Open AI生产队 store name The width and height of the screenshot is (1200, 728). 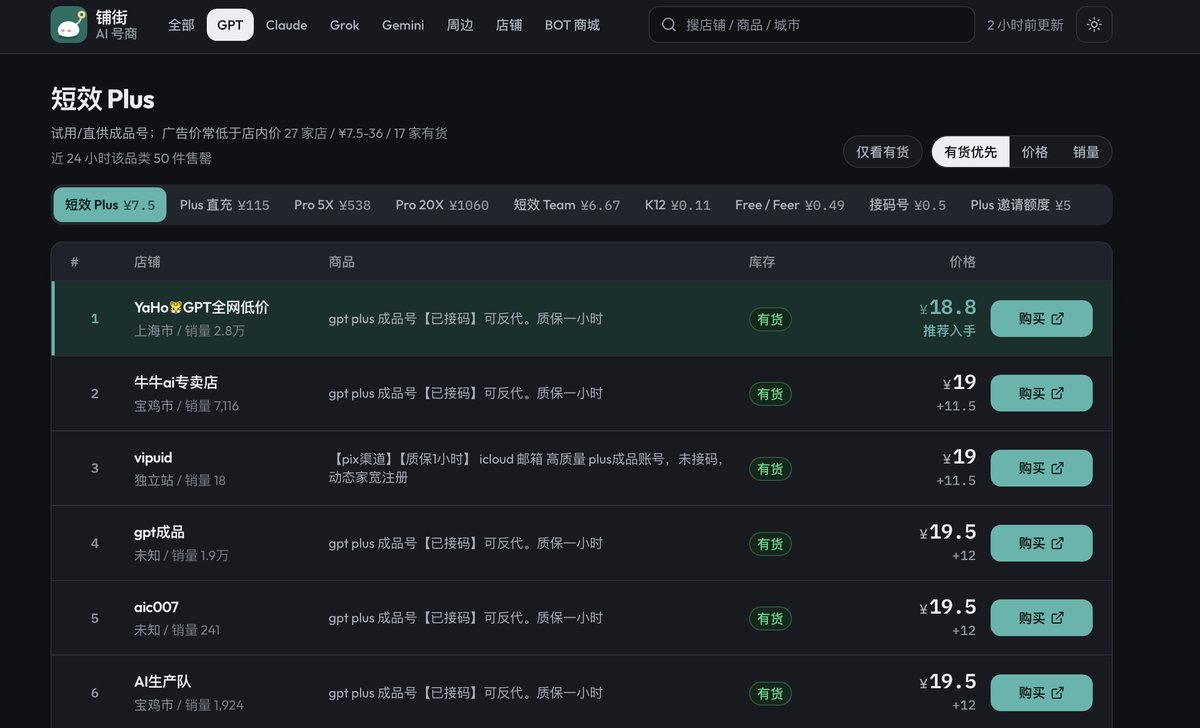162,681
